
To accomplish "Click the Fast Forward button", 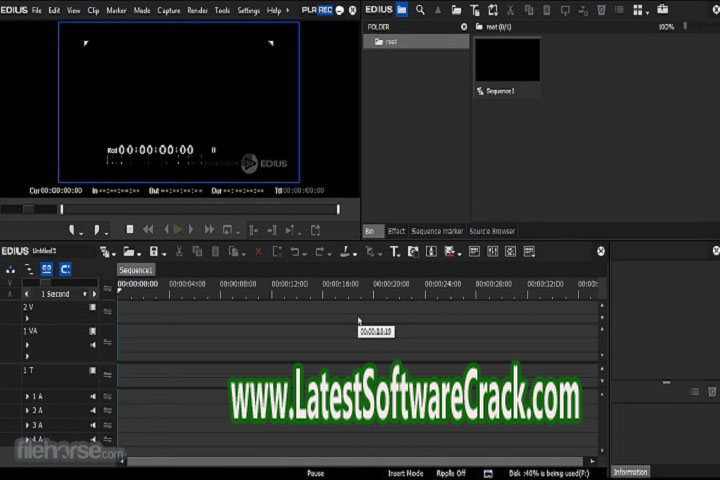I will pyautogui.click(x=209, y=229).
